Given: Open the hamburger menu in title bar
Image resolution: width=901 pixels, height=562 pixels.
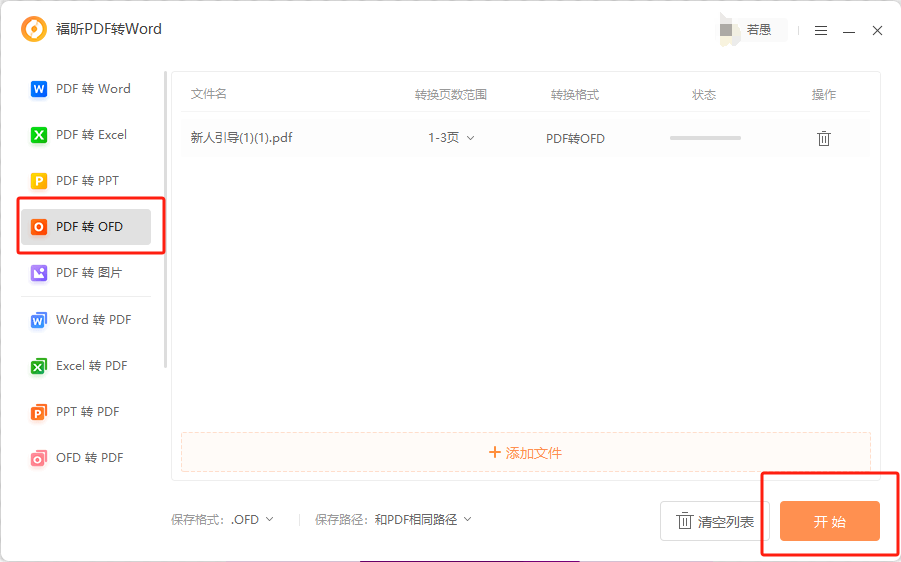Looking at the screenshot, I should 821,31.
